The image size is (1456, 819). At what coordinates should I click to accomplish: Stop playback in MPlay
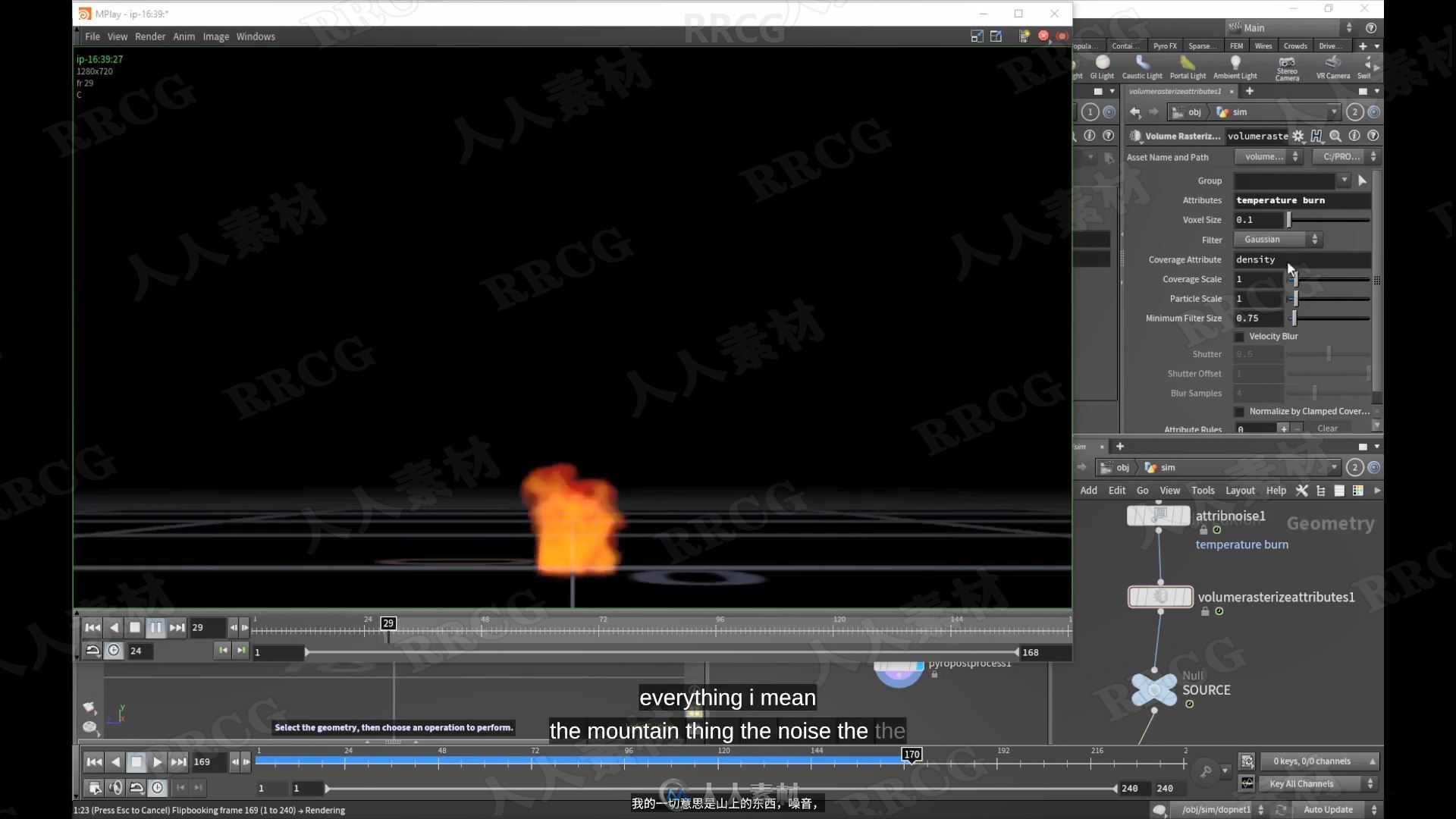pos(135,628)
